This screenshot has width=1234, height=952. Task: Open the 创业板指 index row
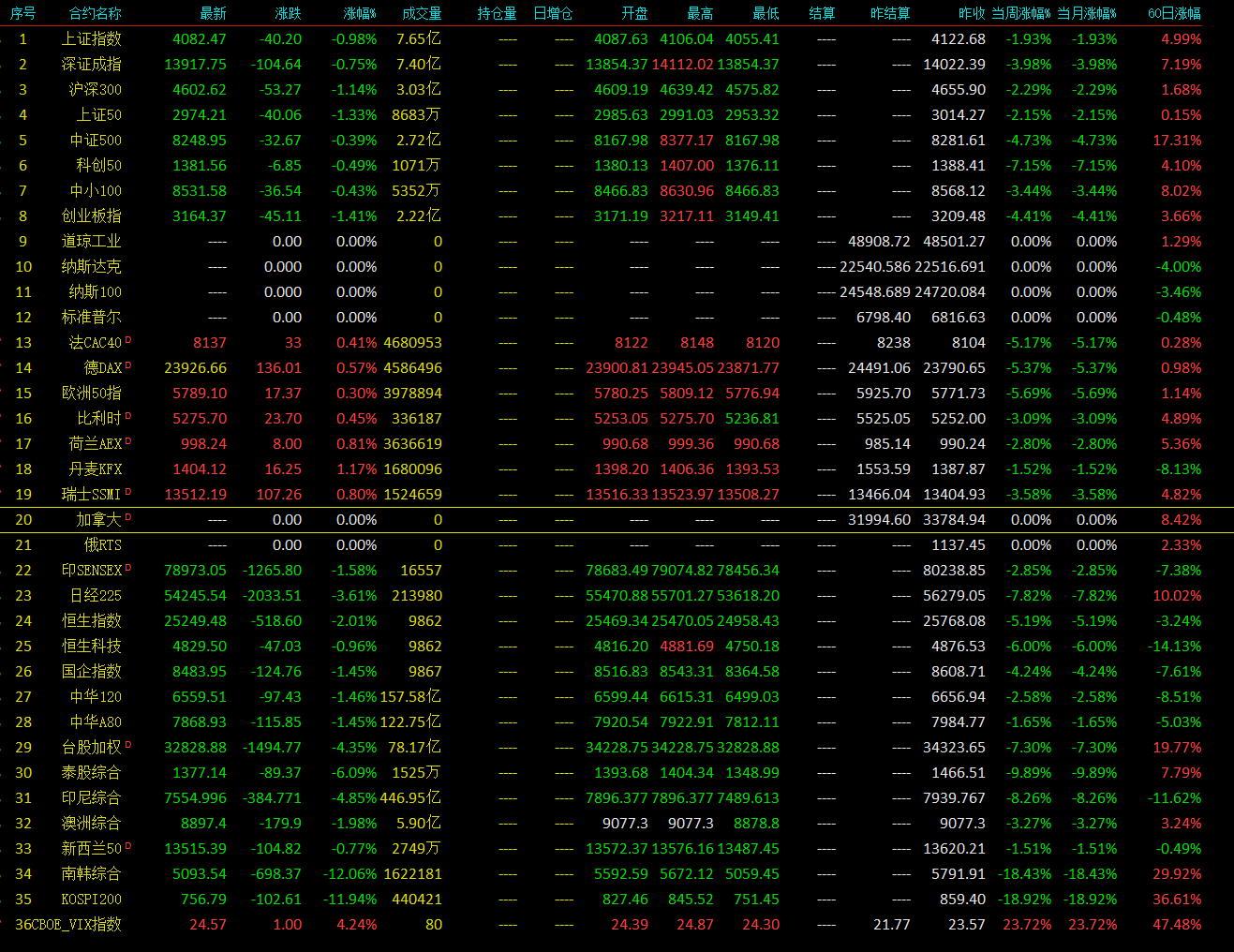(x=617, y=216)
